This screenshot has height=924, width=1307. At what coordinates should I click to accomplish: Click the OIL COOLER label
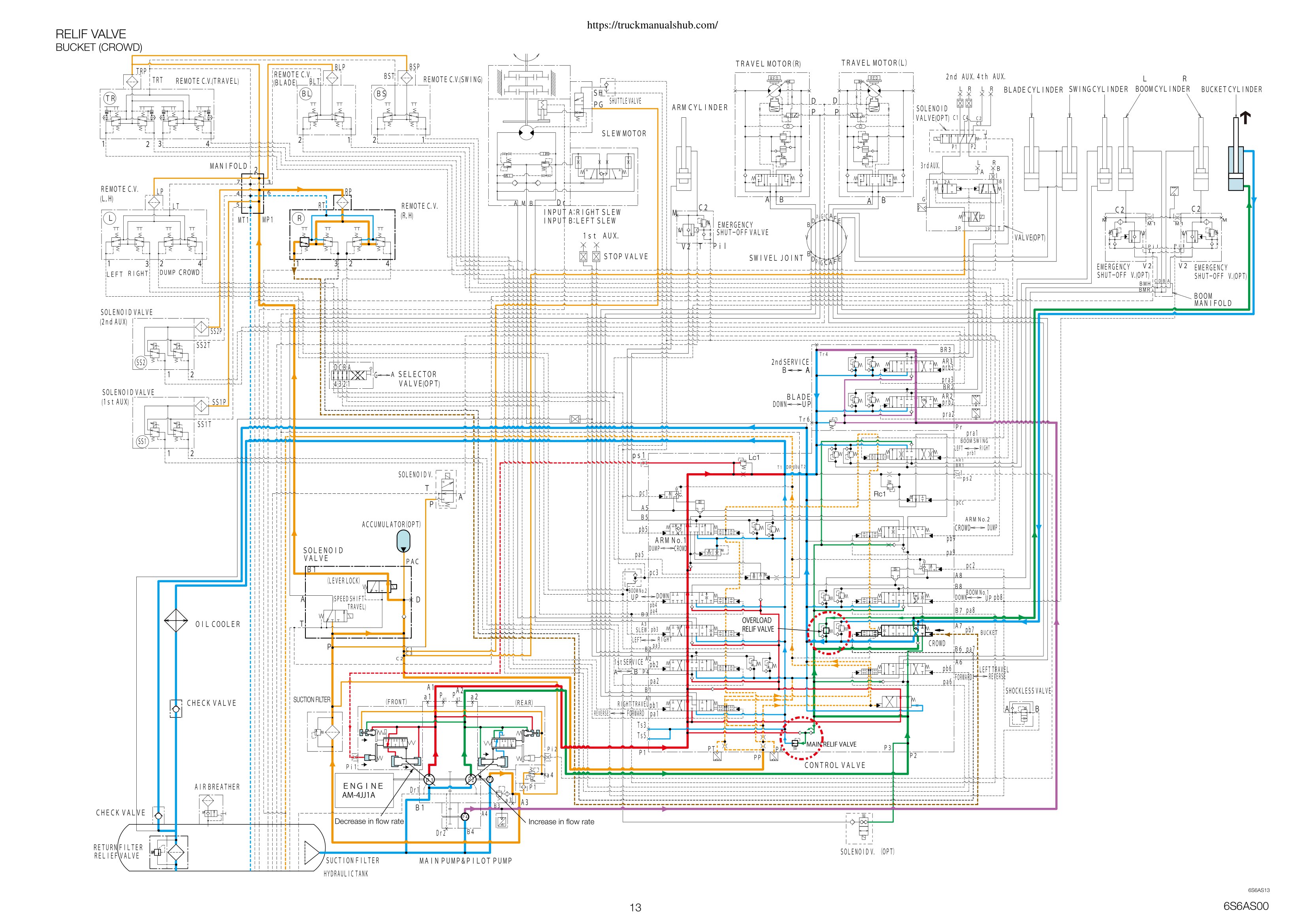(218, 625)
